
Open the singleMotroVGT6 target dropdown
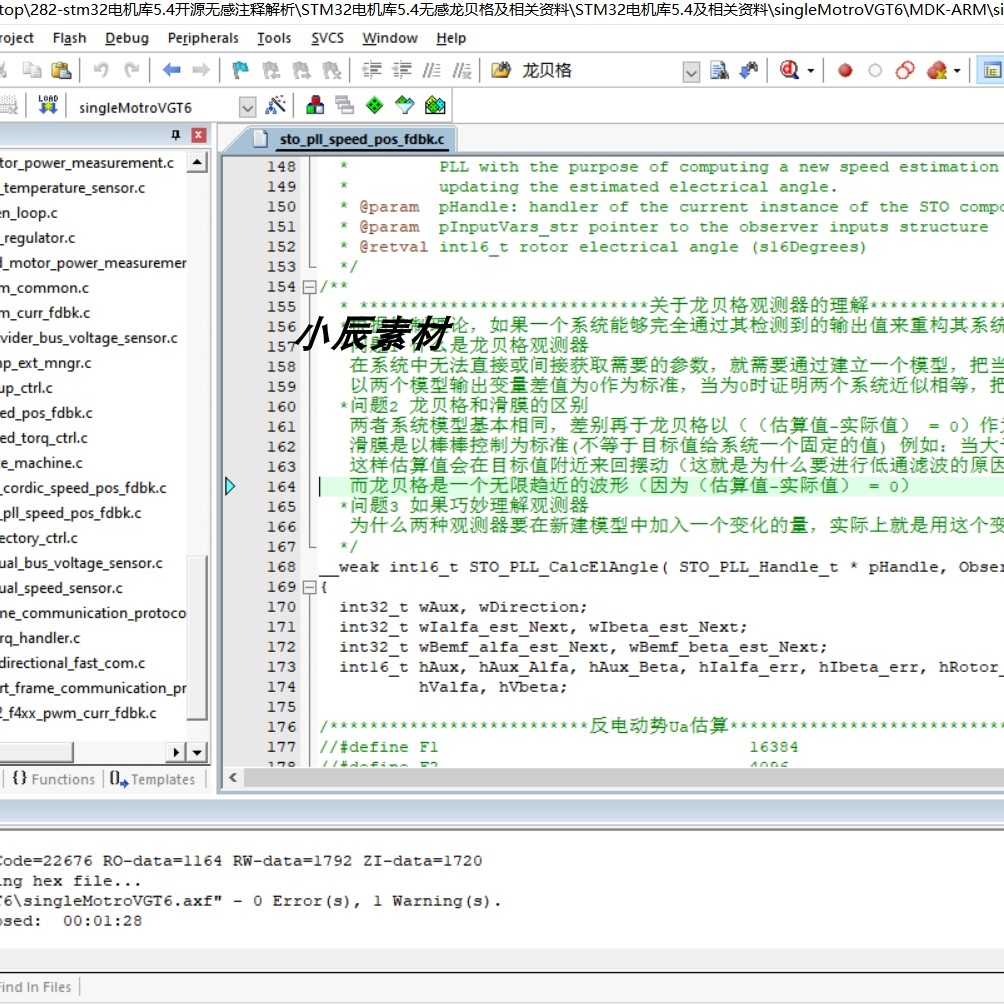[247, 107]
